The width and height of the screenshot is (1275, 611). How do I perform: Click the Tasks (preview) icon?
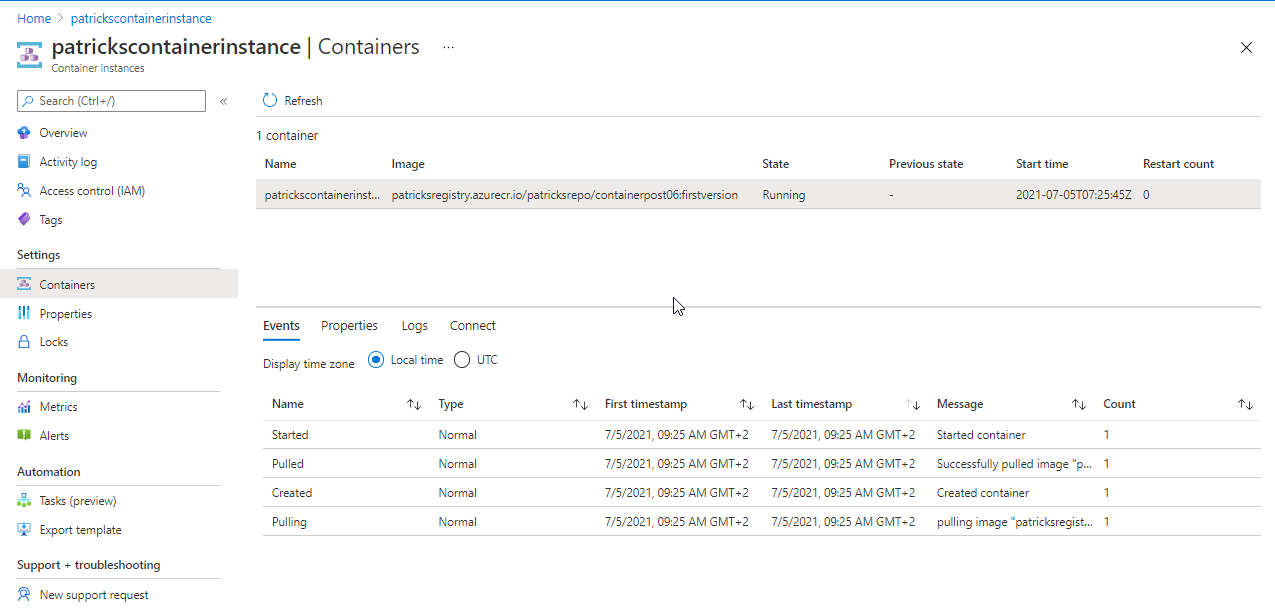tap(24, 501)
